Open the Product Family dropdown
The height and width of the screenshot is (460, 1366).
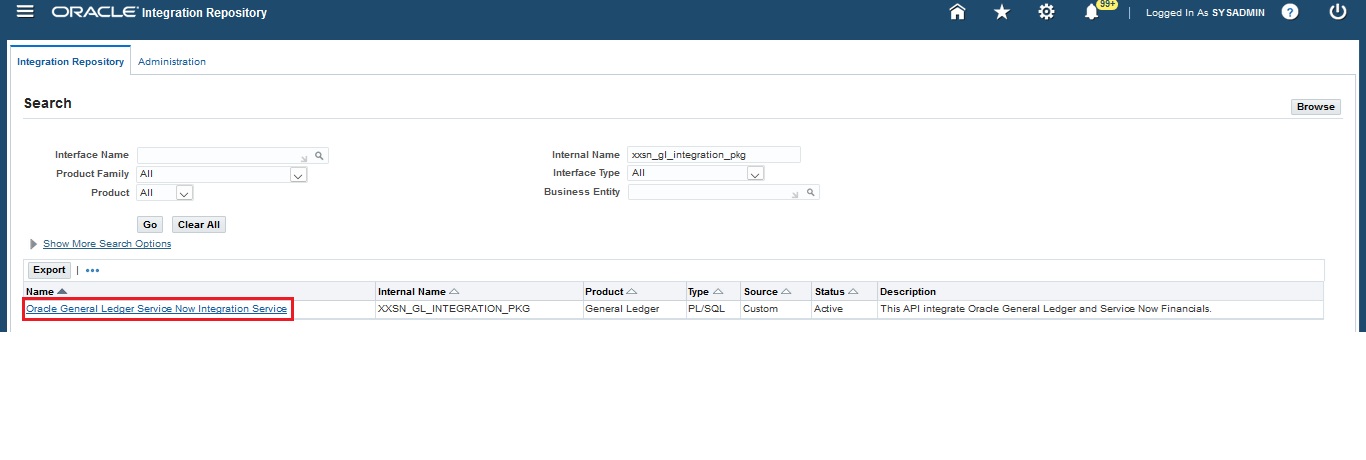pos(222,174)
